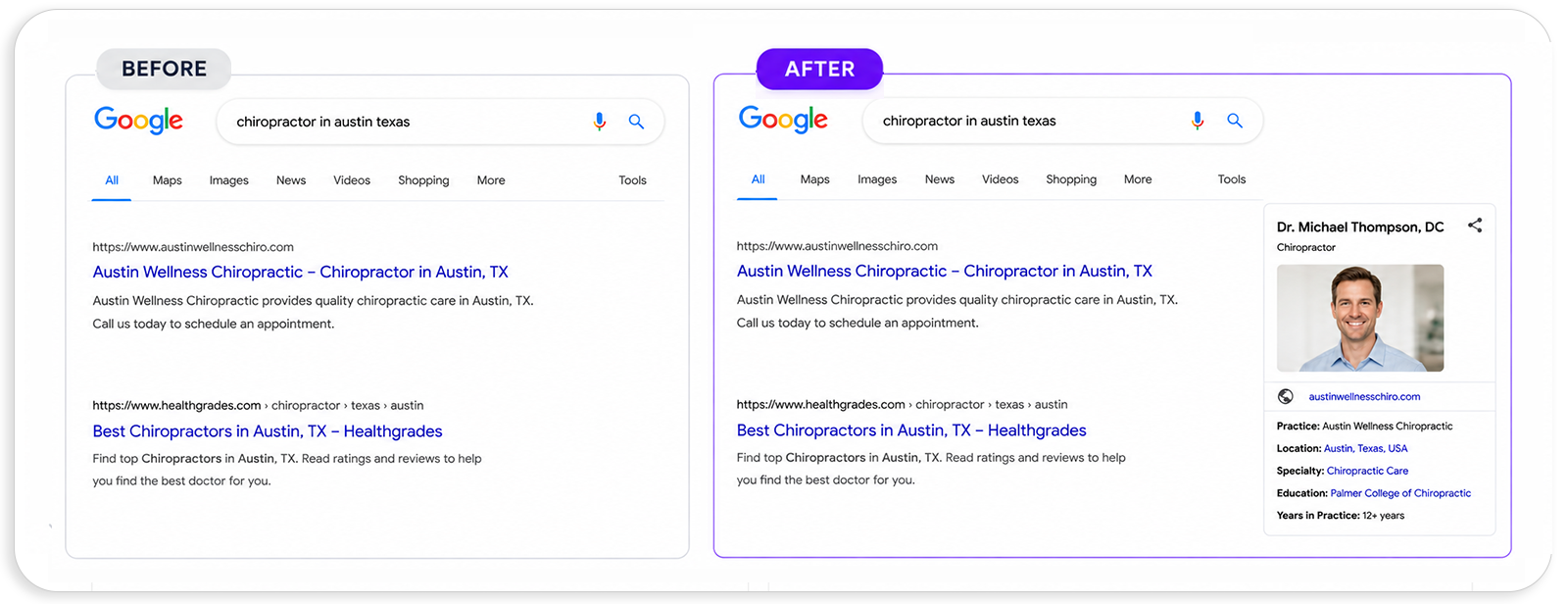This screenshot has height=604, width=1568.
Task: Expand the More menu in the BEFORE panel
Action: (x=491, y=180)
